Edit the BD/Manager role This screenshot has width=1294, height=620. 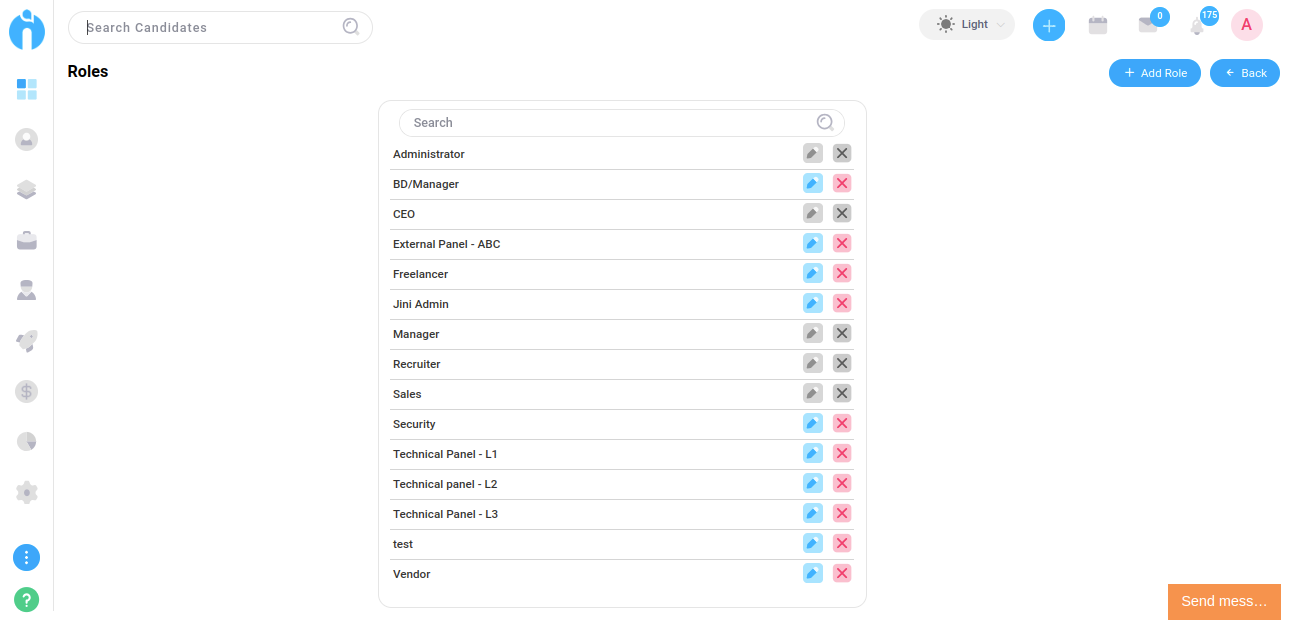812,183
